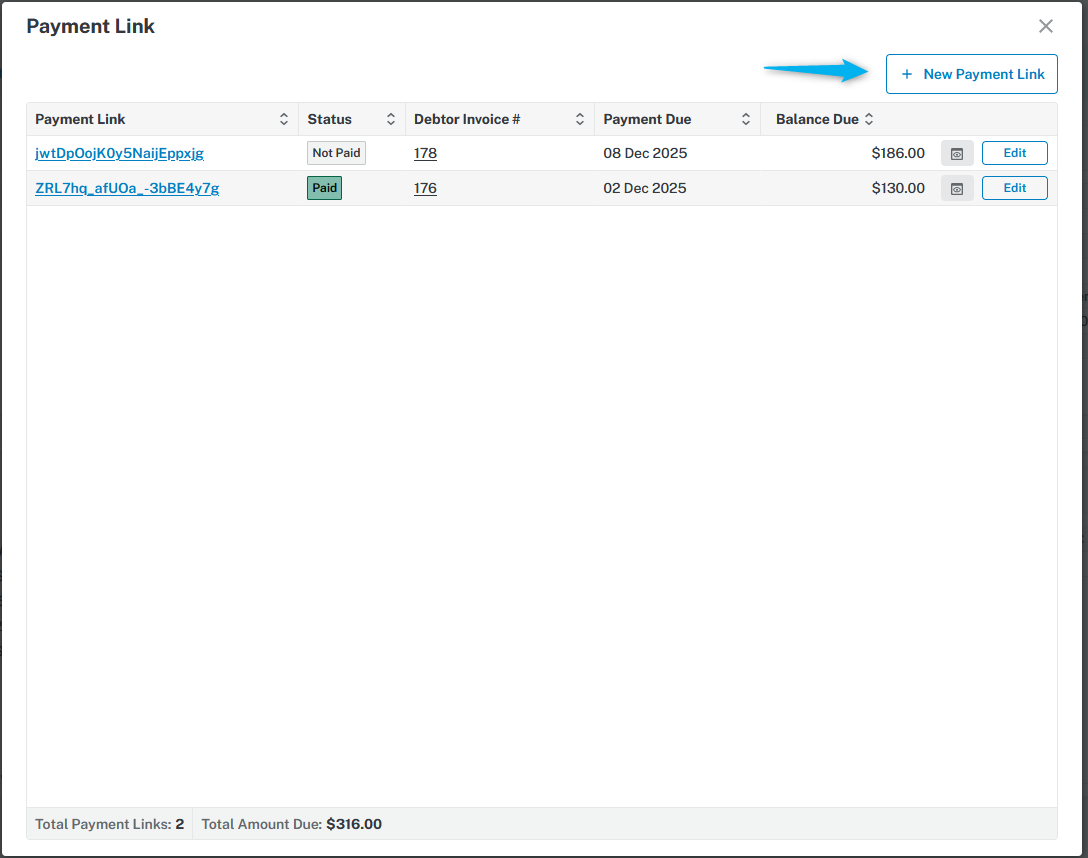Preview the payment link for invoice 178

957,153
